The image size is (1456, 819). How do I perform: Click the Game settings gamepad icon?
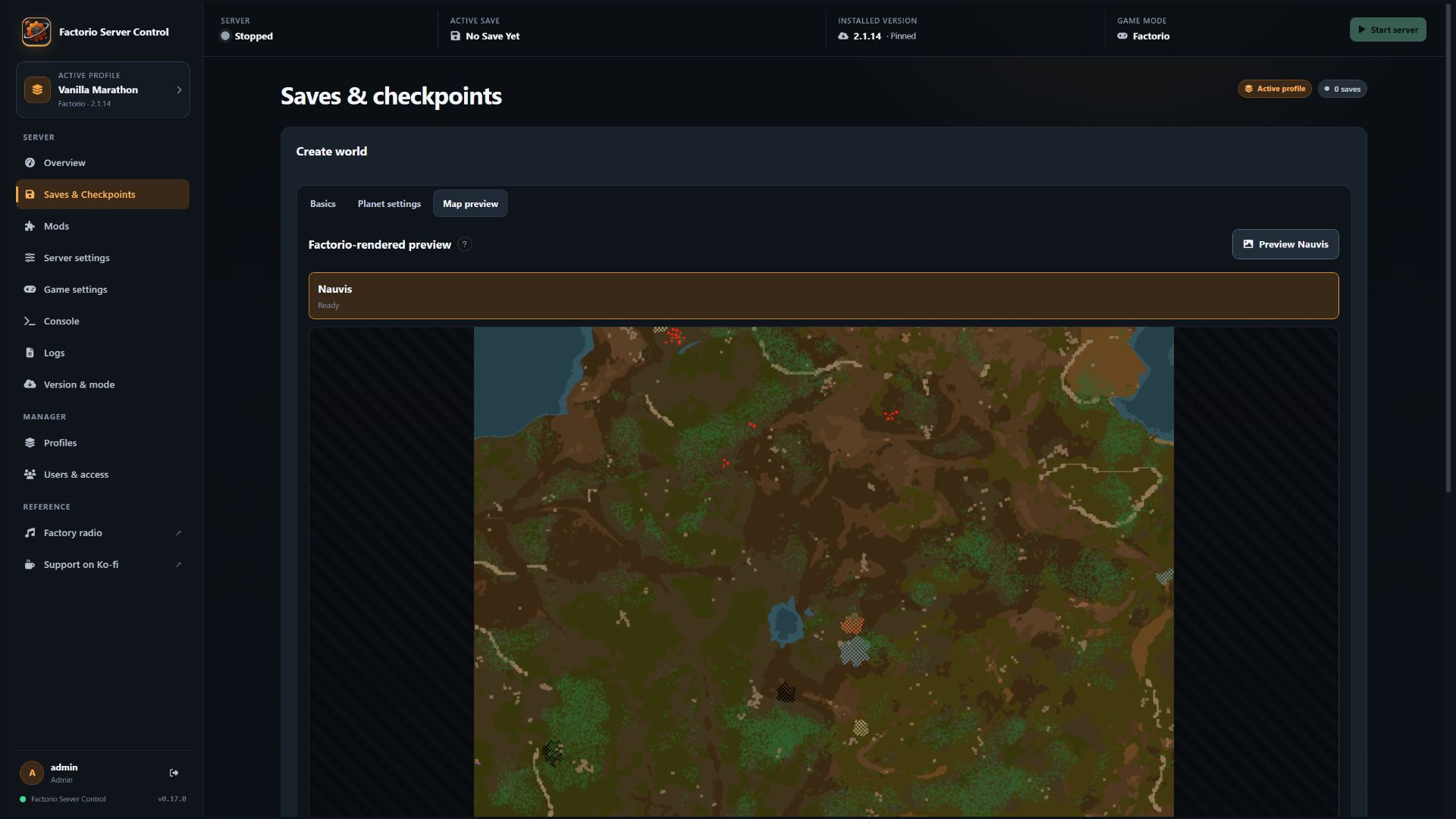[x=30, y=289]
